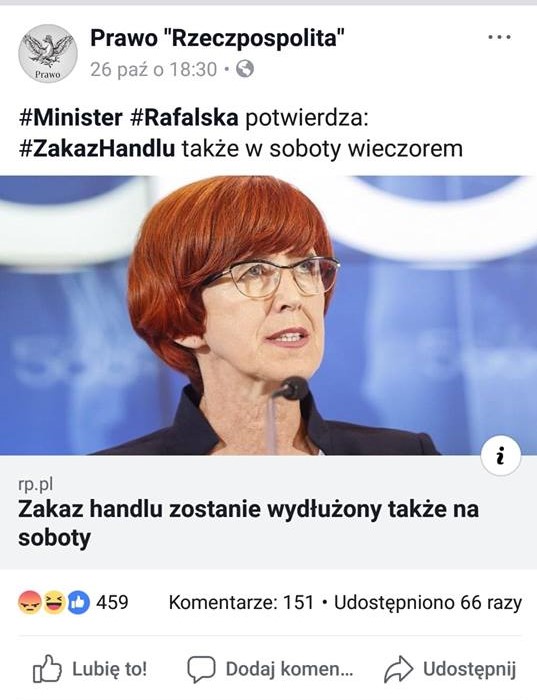The image size is (537, 700).
Task: Click the thumbs-up Lubię to! icon
Action: [x=47, y=669]
